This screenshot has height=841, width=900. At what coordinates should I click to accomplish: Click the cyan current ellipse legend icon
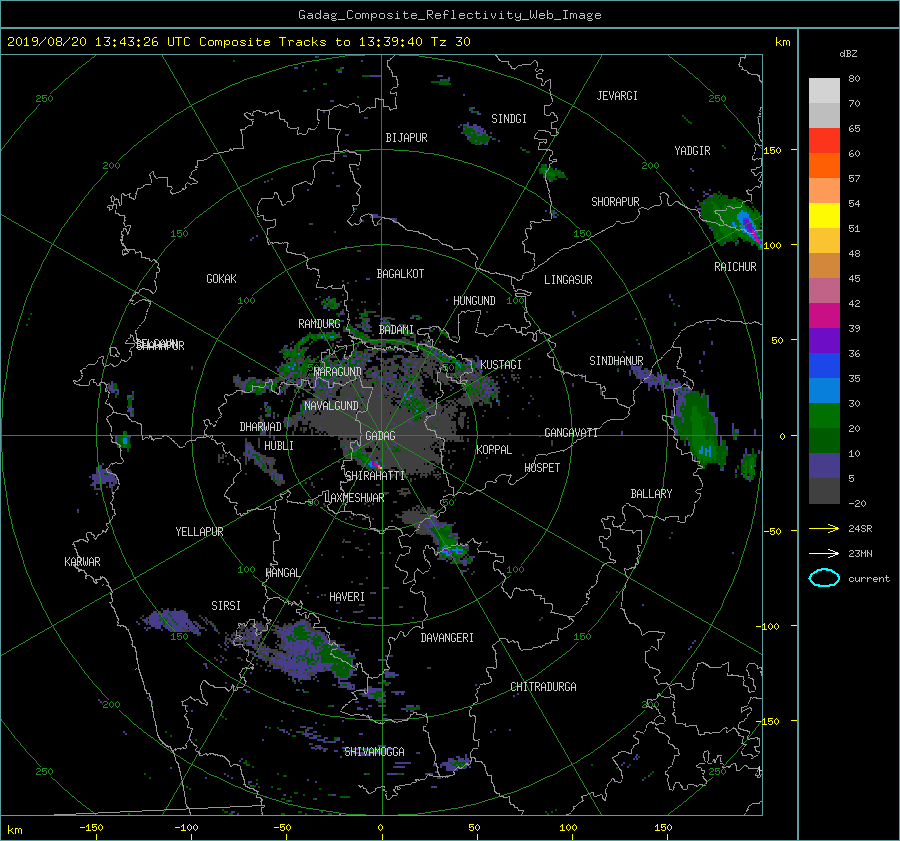(824, 578)
